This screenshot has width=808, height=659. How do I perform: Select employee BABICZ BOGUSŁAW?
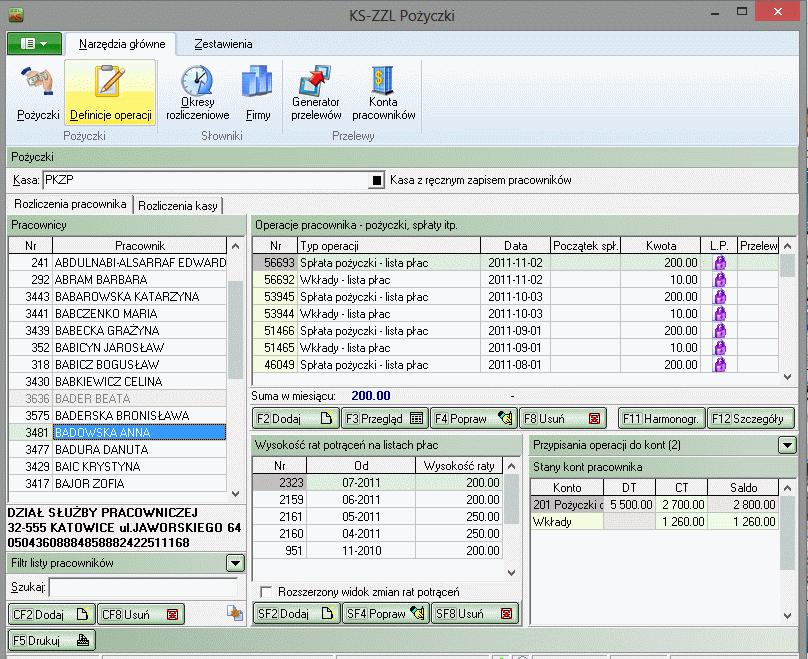117,365
